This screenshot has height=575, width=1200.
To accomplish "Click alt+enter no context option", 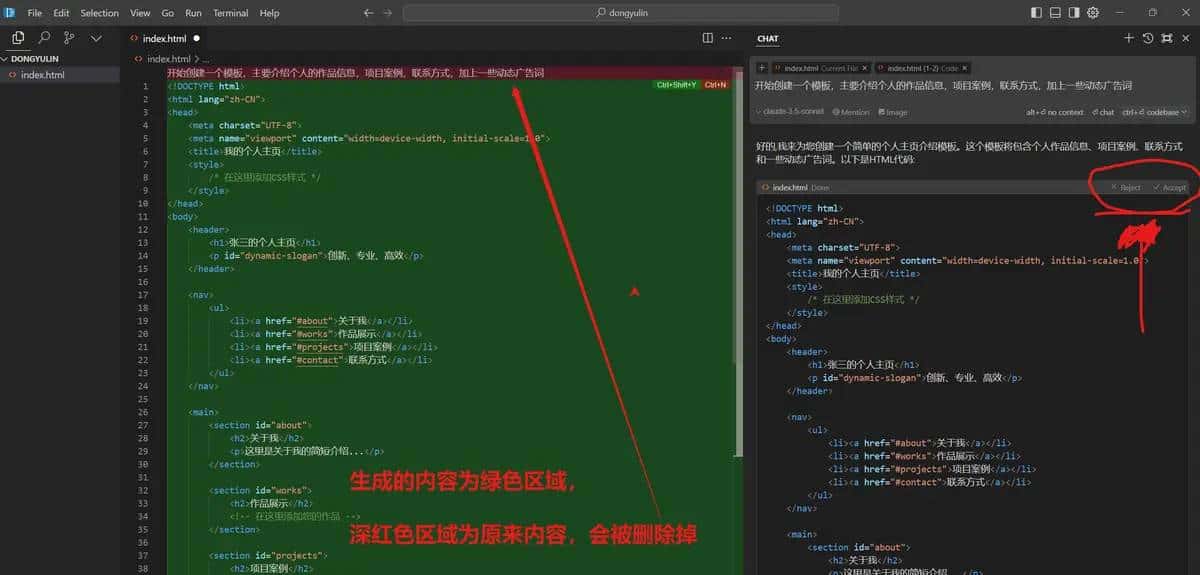I will point(1054,112).
